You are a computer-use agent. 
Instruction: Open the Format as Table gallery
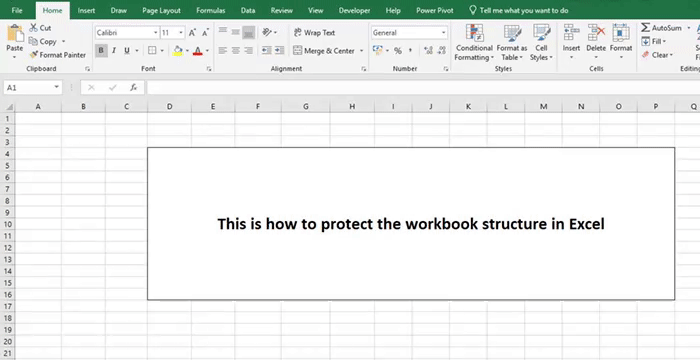pyautogui.click(x=512, y=33)
